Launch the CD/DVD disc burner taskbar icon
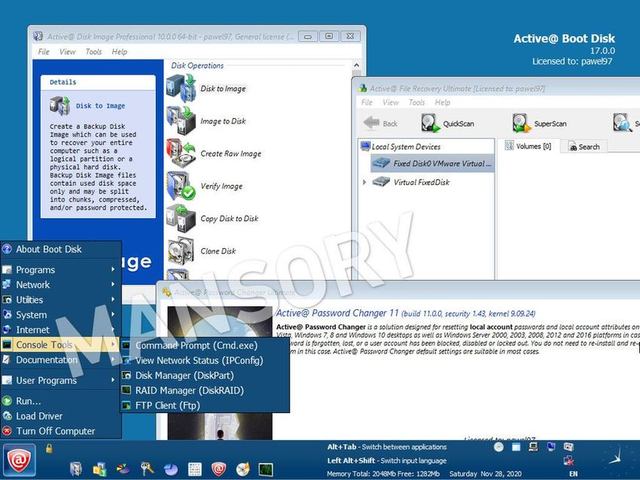 click(x=243, y=469)
